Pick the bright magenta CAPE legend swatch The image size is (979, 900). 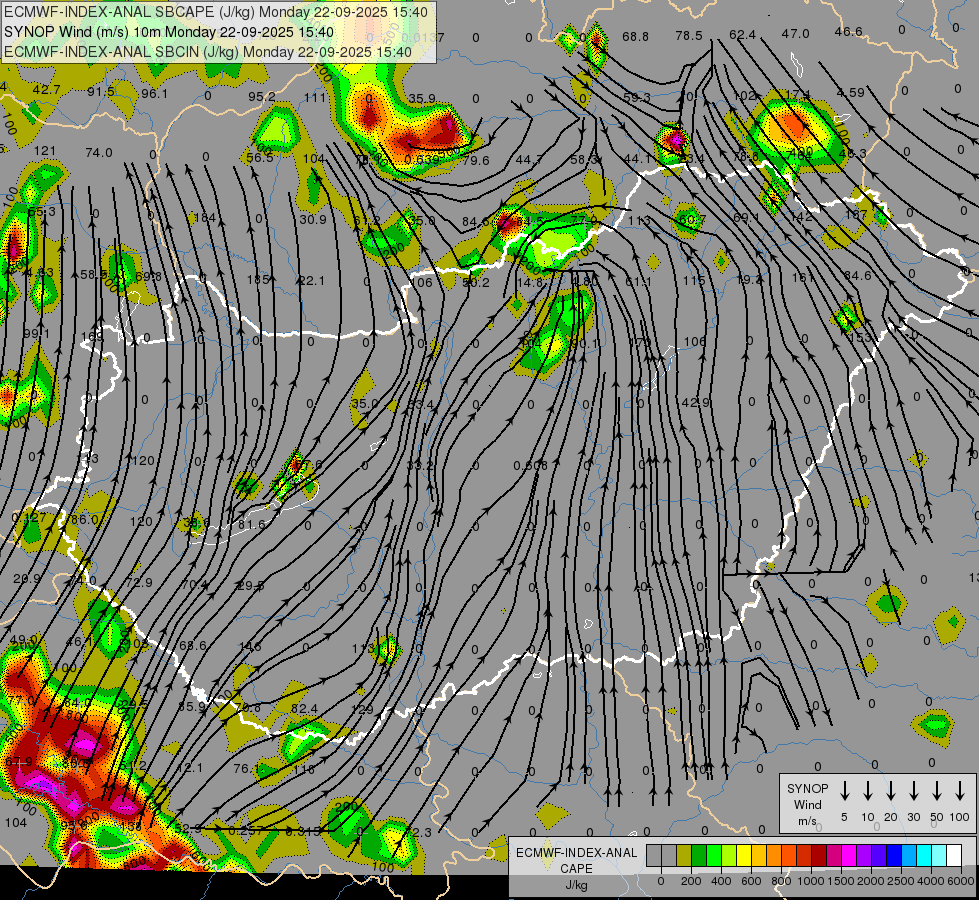849,855
